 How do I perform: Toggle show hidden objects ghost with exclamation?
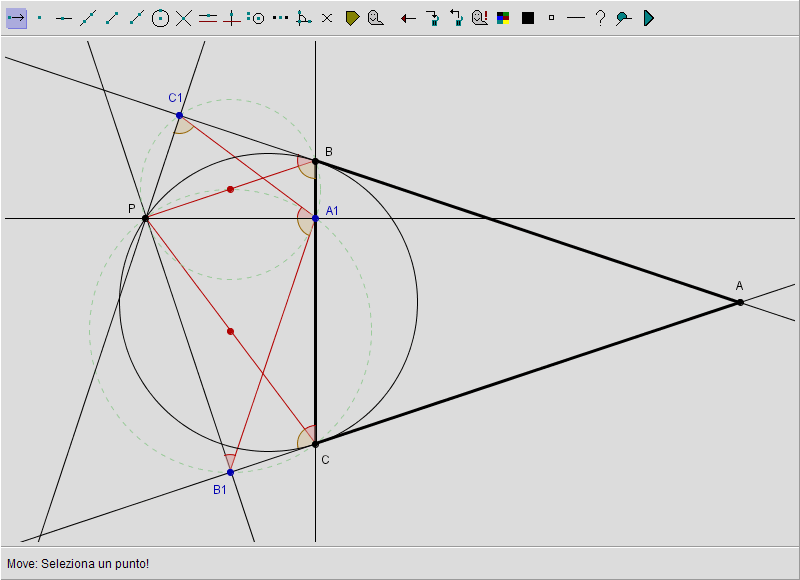[x=480, y=18]
